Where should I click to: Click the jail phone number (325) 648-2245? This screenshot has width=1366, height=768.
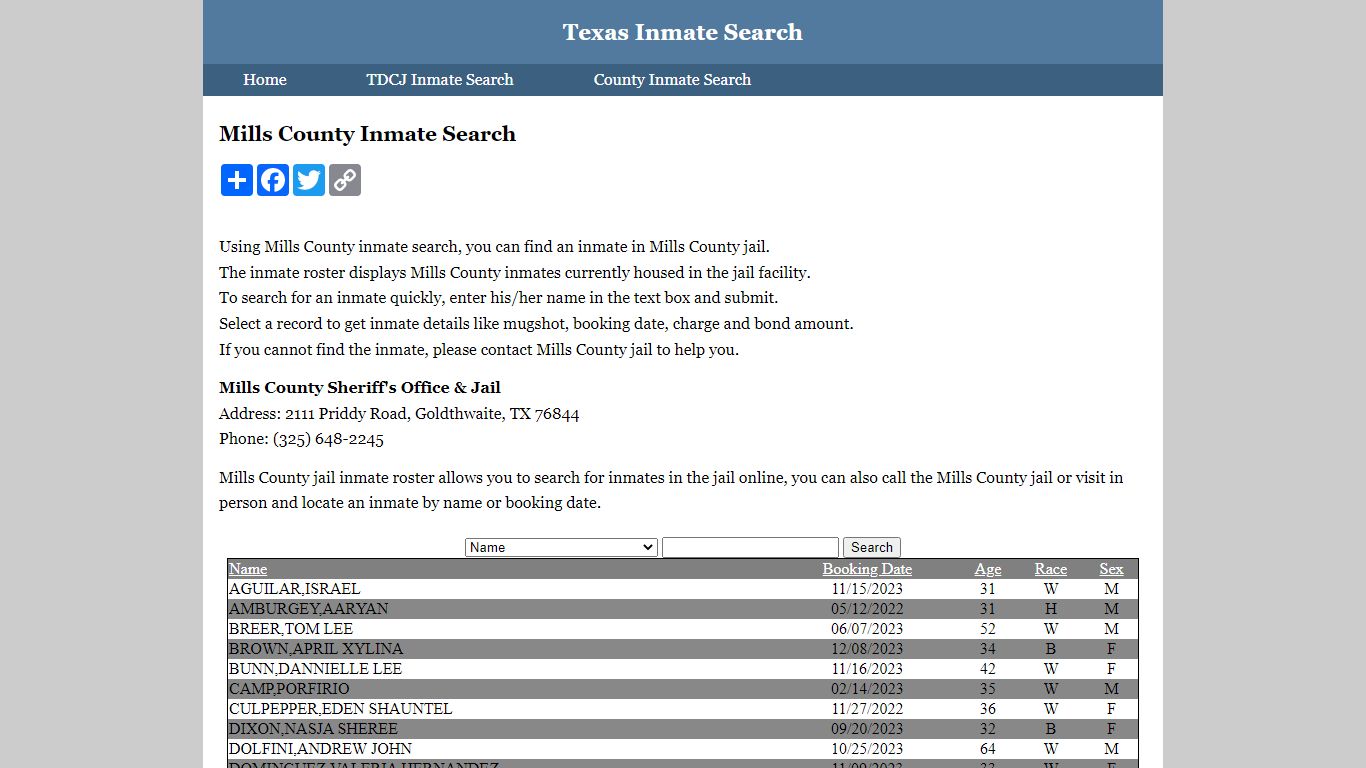point(328,439)
